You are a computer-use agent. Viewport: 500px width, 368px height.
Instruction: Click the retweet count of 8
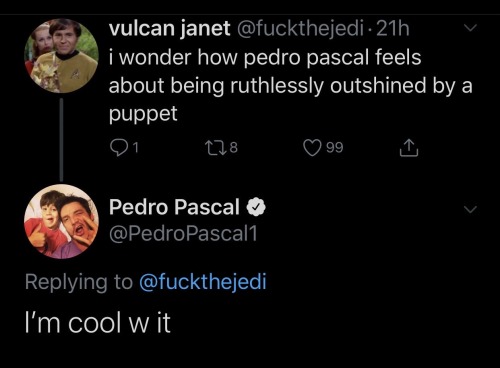(x=234, y=148)
